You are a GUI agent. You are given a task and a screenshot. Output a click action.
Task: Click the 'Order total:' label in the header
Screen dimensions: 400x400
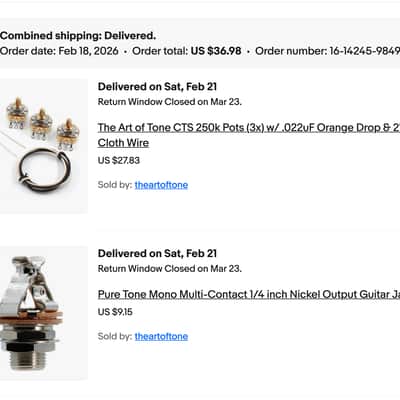[160, 51]
